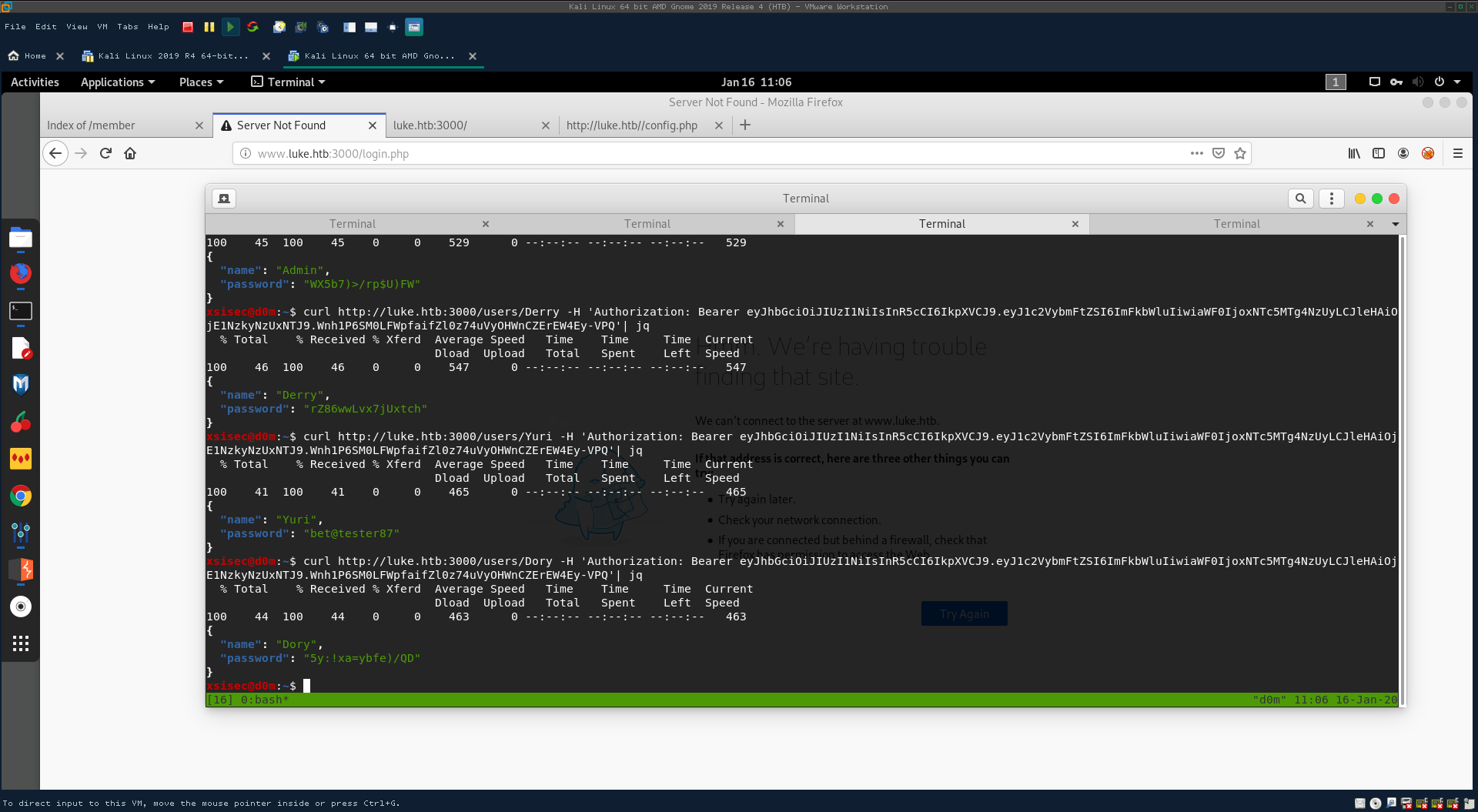Image resolution: width=1478 pixels, height=812 pixels.
Task: Open Metasploit icon in the dock
Action: click(21, 384)
